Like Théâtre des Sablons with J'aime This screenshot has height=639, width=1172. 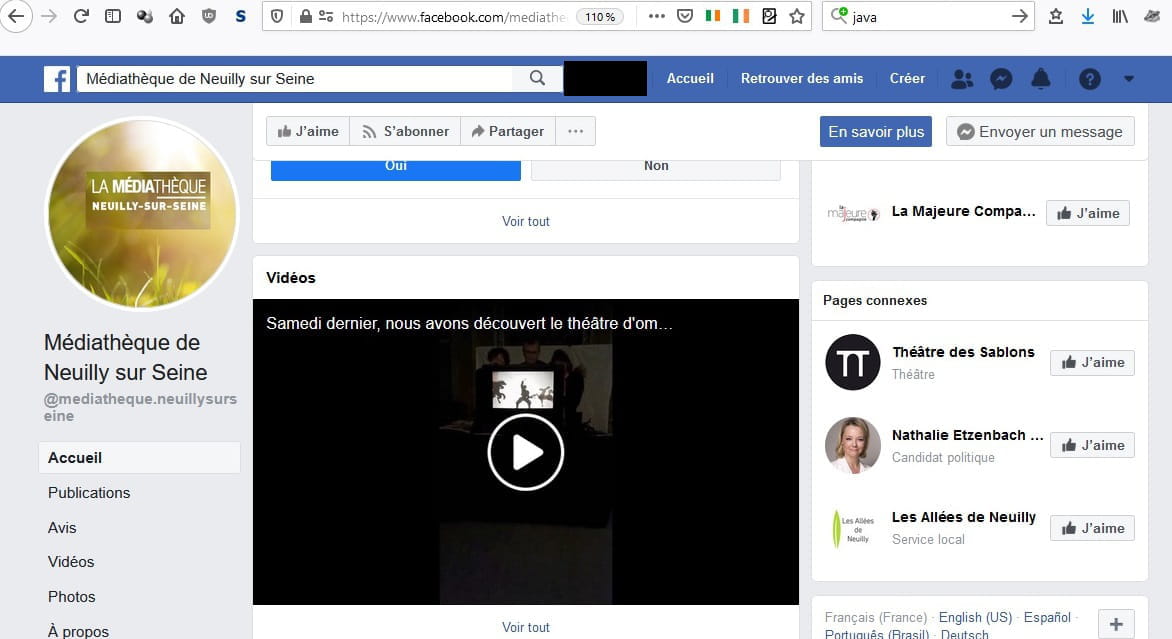(x=1092, y=362)
